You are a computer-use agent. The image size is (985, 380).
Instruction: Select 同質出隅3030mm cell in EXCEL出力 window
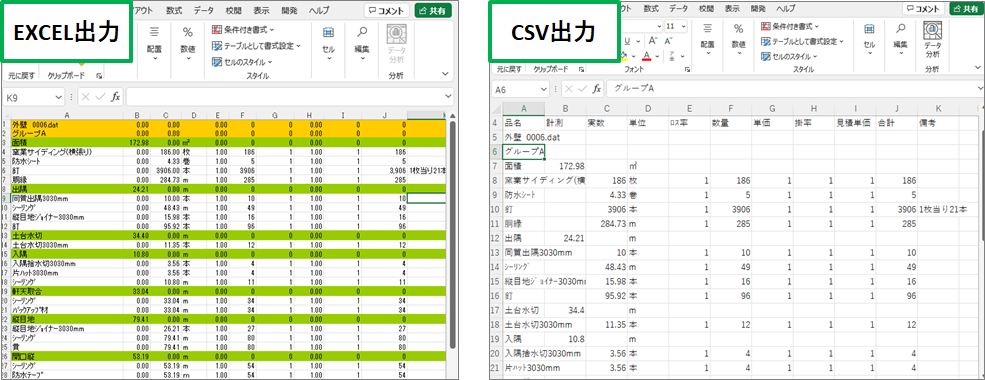(x=68, y=198)
